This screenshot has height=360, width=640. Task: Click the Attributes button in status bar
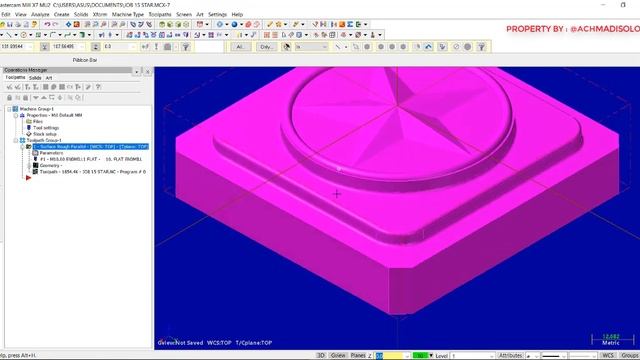click(x=511, y=356)
